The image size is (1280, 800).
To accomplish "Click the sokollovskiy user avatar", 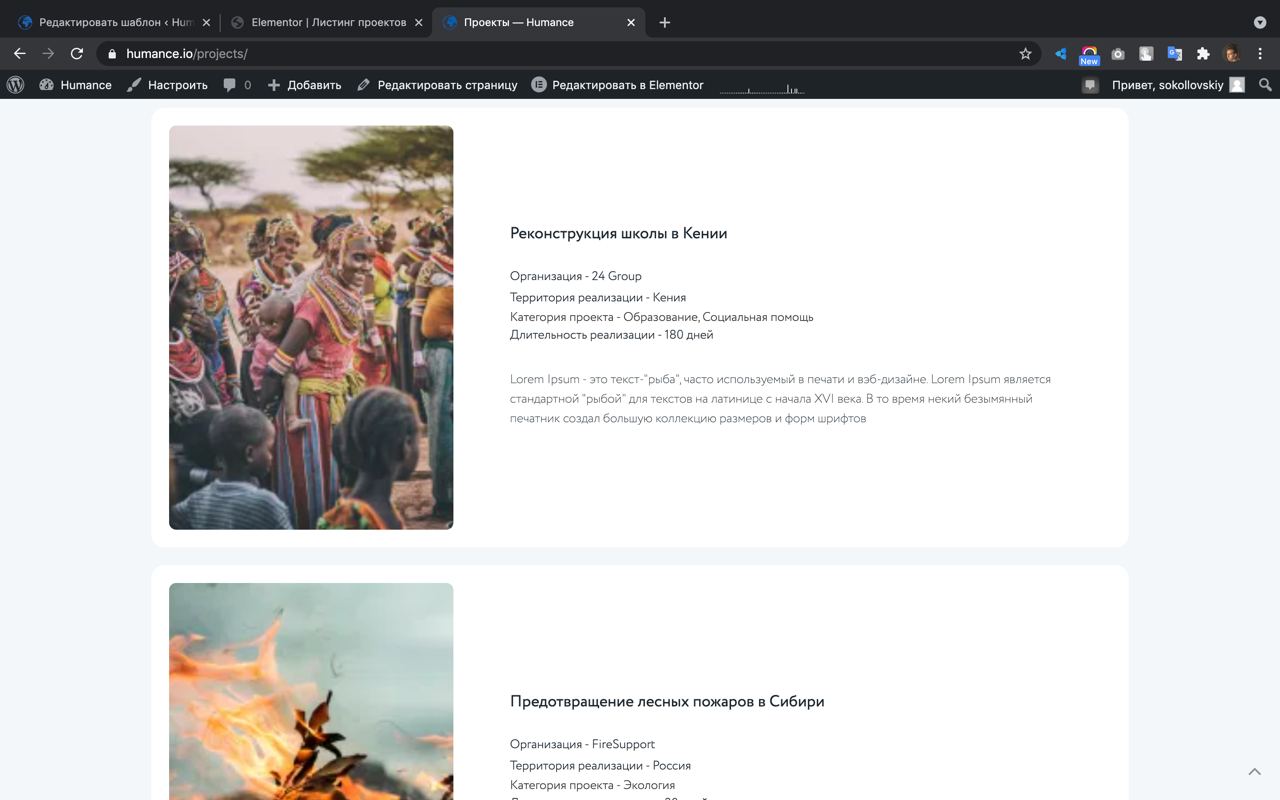I will coord(1237,85).
